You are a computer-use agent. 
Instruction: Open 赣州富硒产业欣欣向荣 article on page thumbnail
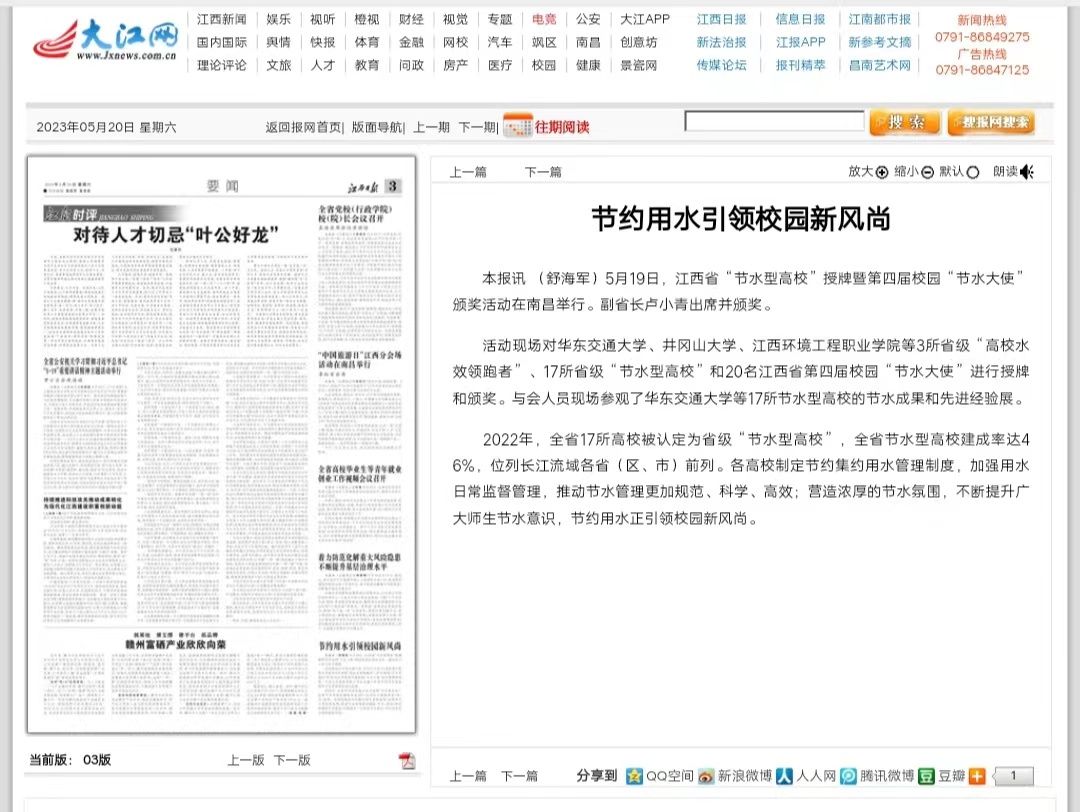coord(176,645)
